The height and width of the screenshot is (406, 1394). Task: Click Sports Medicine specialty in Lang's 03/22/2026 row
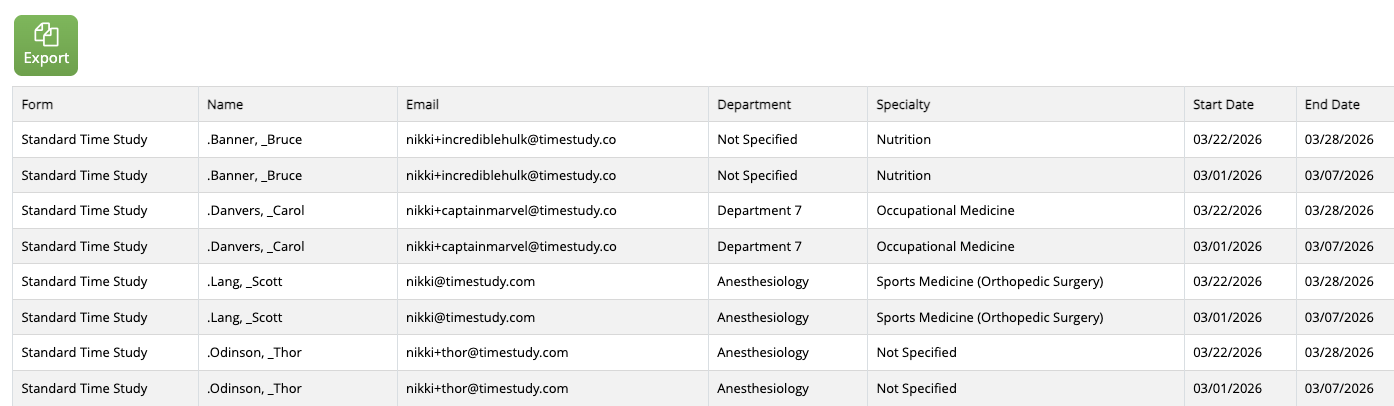click(x=990, y=282)
